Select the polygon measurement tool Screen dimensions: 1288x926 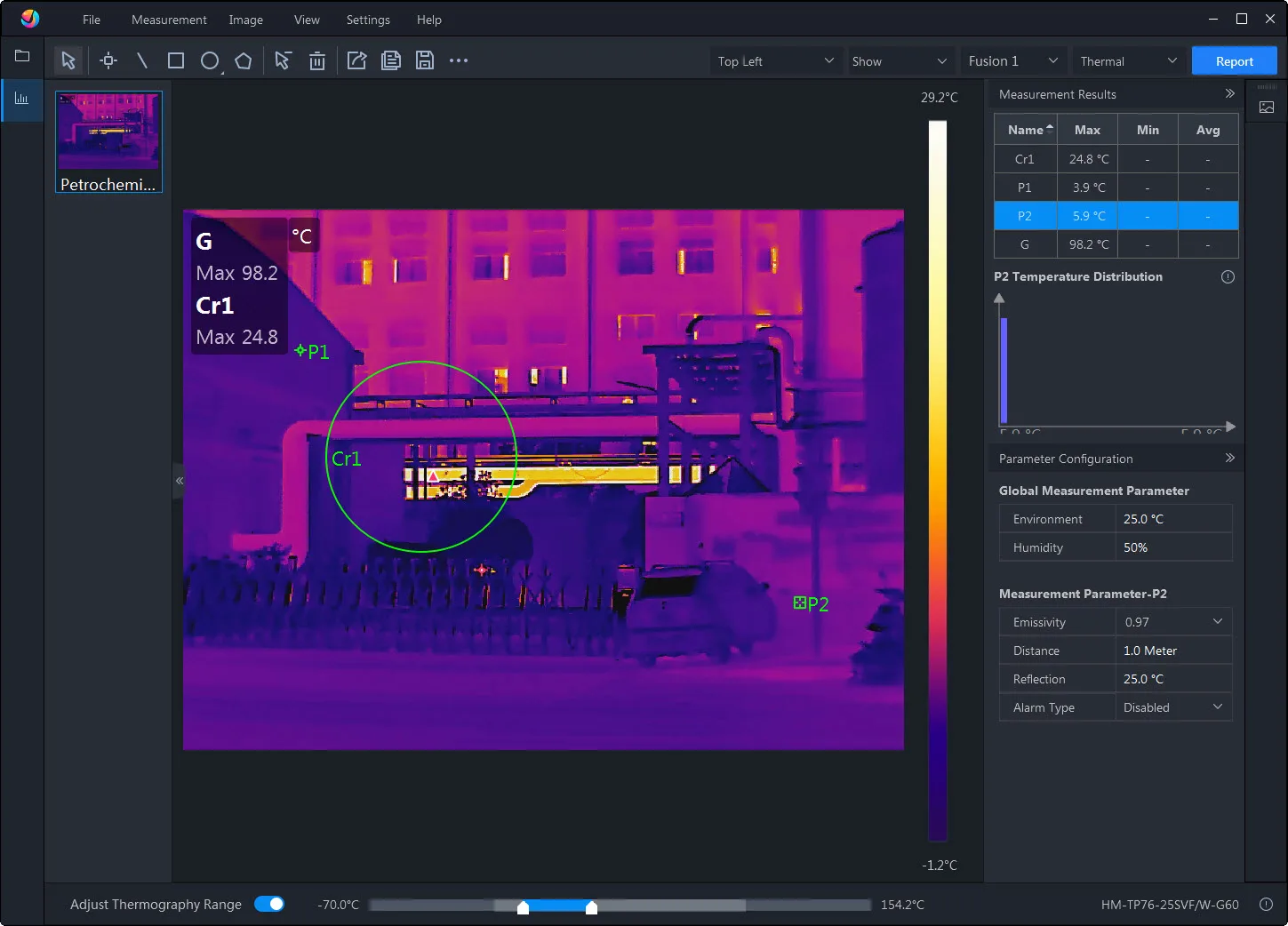click(x=244, y=60)
